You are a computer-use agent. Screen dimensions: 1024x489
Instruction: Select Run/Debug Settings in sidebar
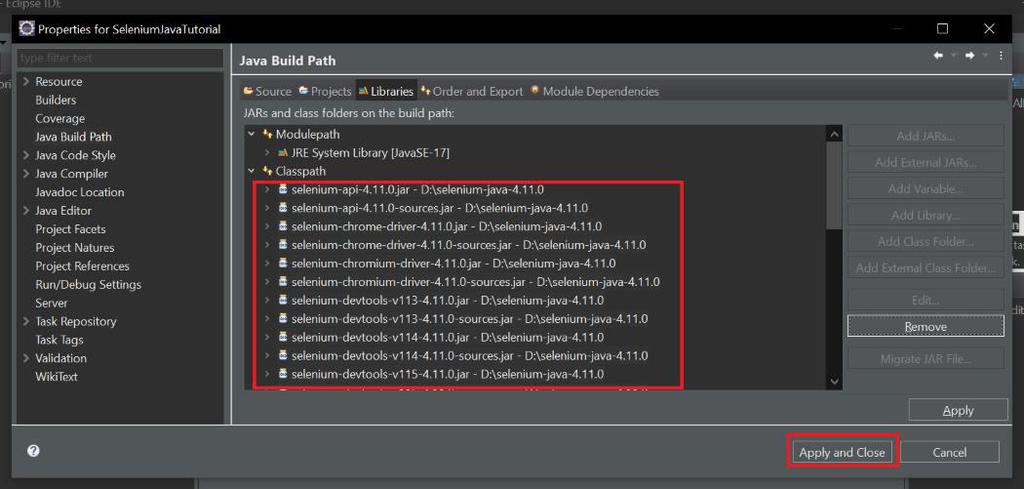(88, 285)
